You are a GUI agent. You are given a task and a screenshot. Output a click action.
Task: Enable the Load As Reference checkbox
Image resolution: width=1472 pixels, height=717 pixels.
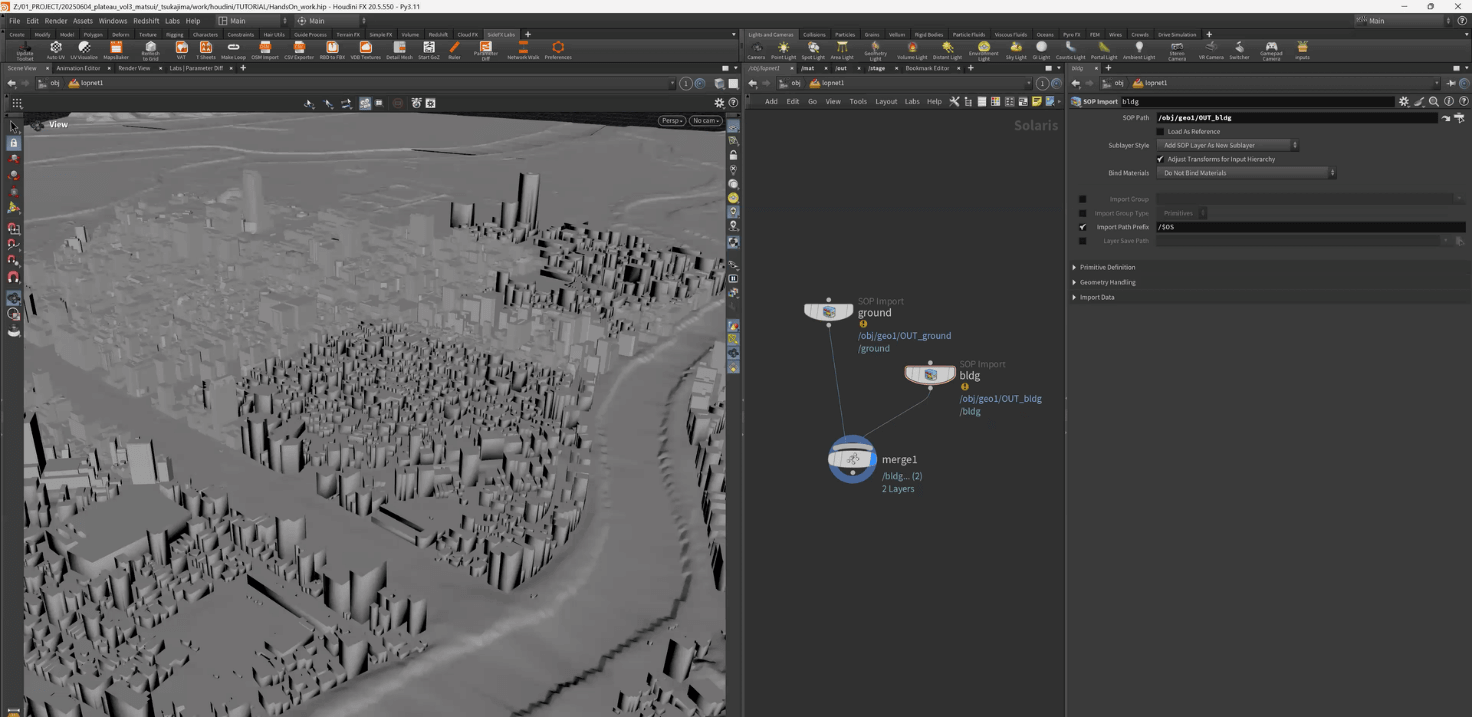(x=1160, y=131)
